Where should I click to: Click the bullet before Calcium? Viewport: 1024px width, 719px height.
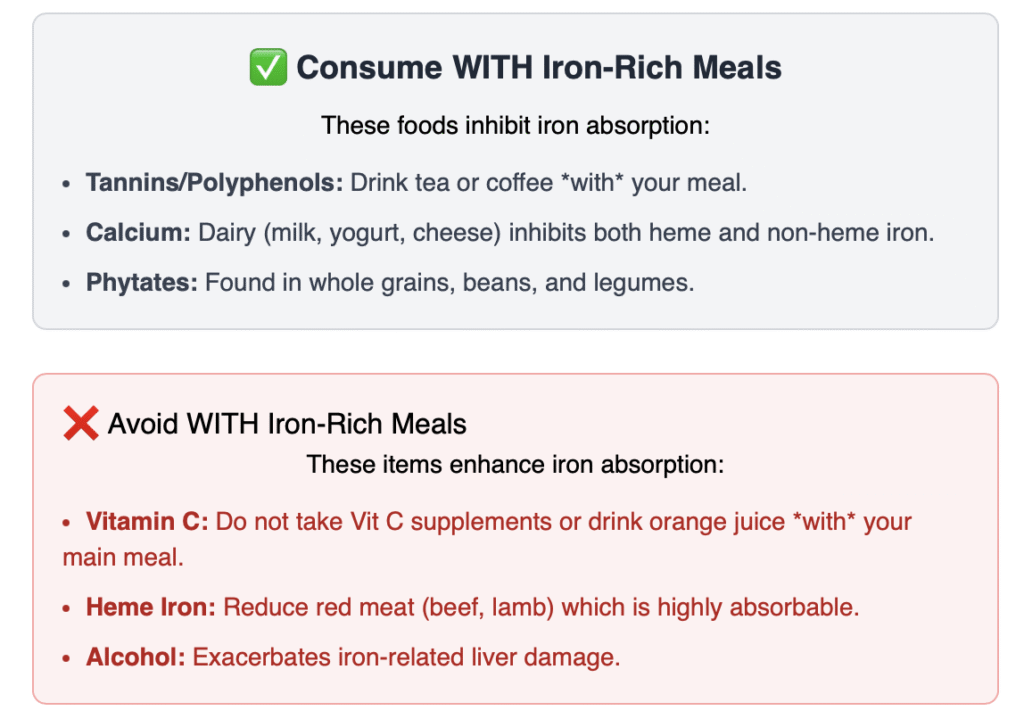[67, 235]
